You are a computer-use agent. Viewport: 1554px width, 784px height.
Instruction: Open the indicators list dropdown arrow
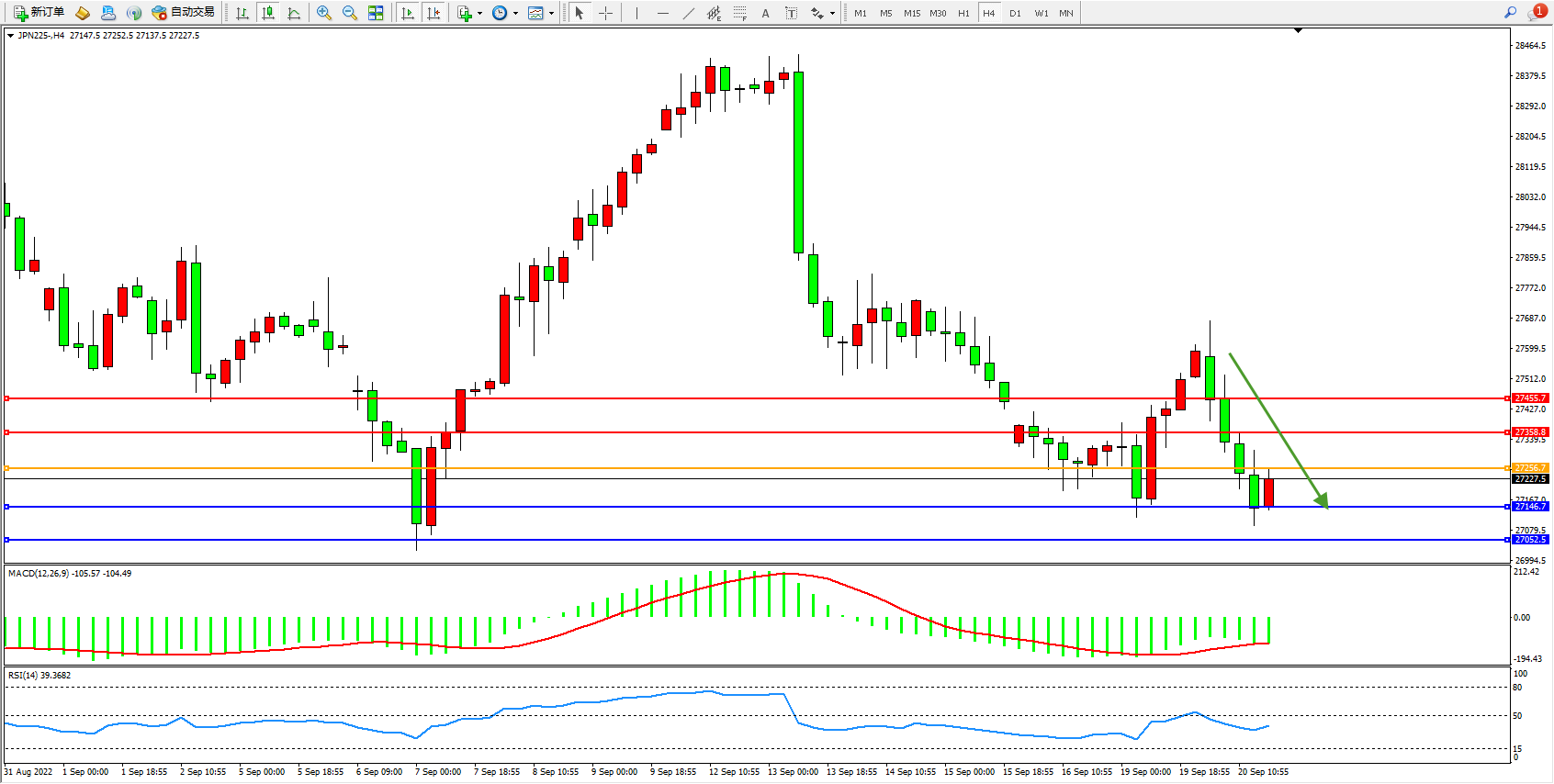click(479, 13)
